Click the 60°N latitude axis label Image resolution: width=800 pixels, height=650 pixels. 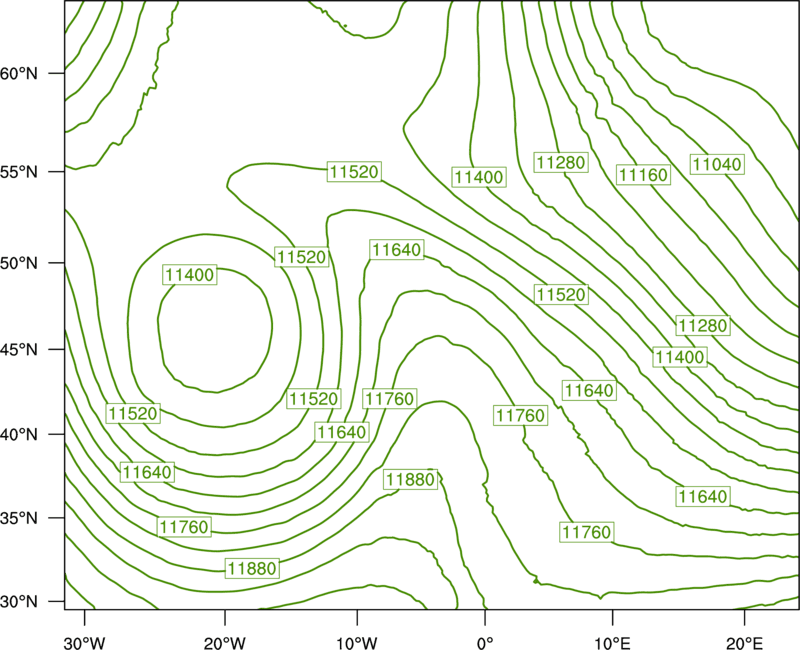tap(19, 73)
